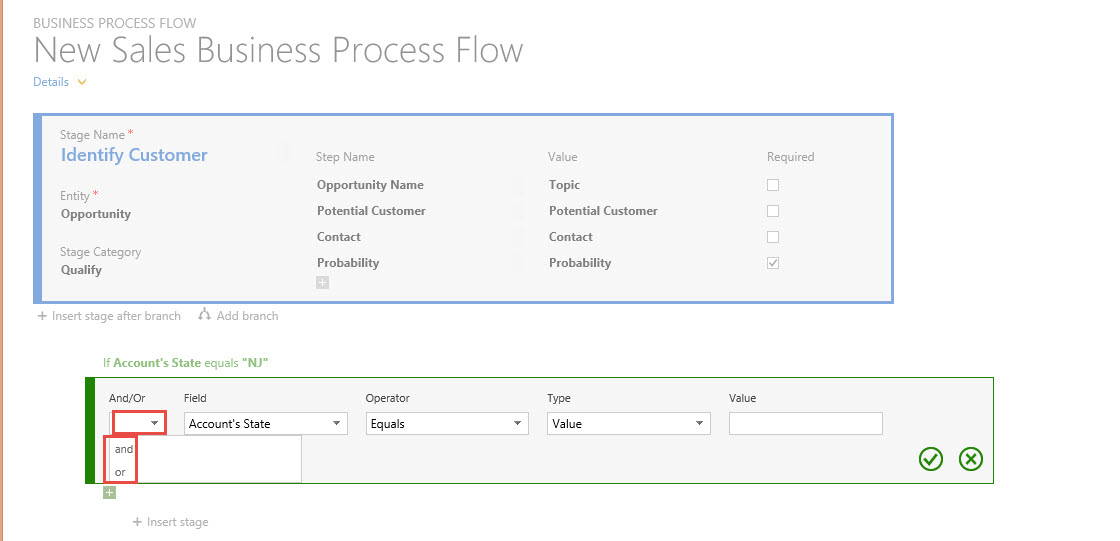Toggle Required checkbox for Potential Customer step
Viewport: 1120px width, 541px height.
coord(772,211)
